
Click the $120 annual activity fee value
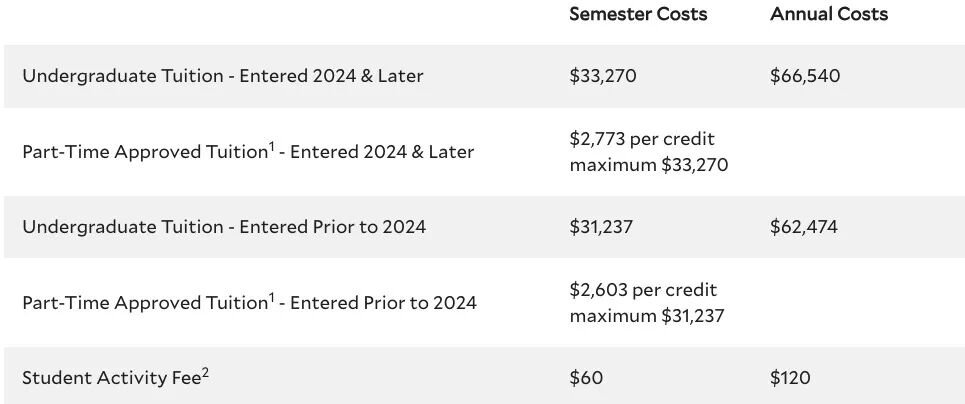[x=790, y=378]
